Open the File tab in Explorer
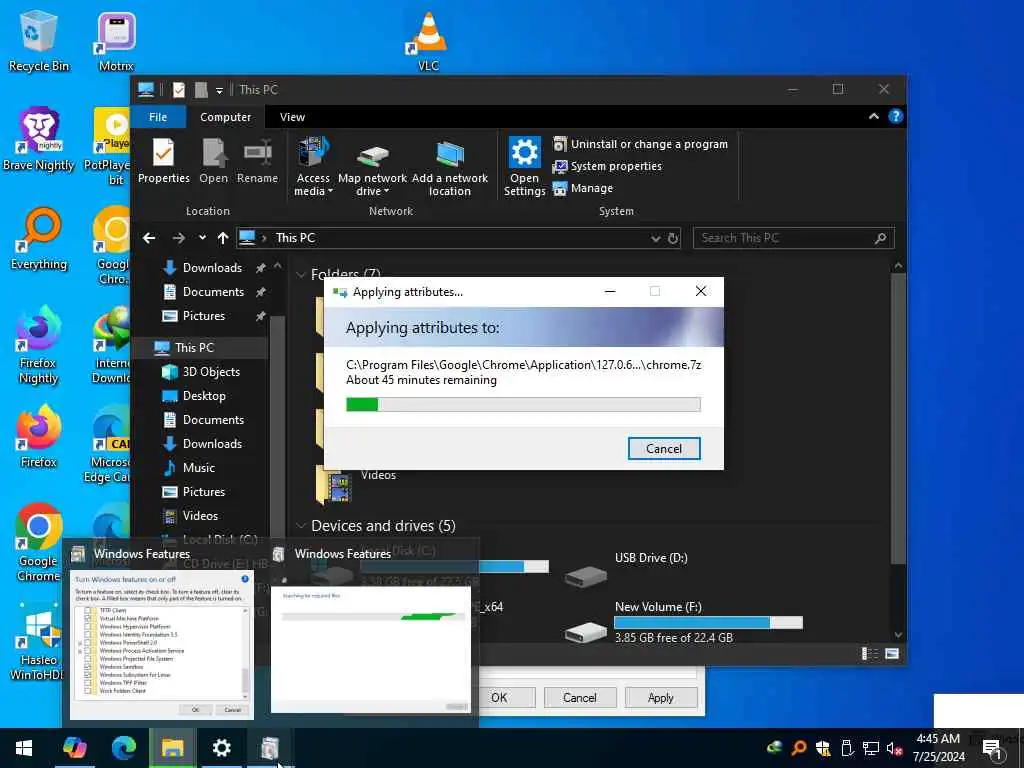Image resolution: width=1024 pixels, height=768 pixels. point(158,117)
